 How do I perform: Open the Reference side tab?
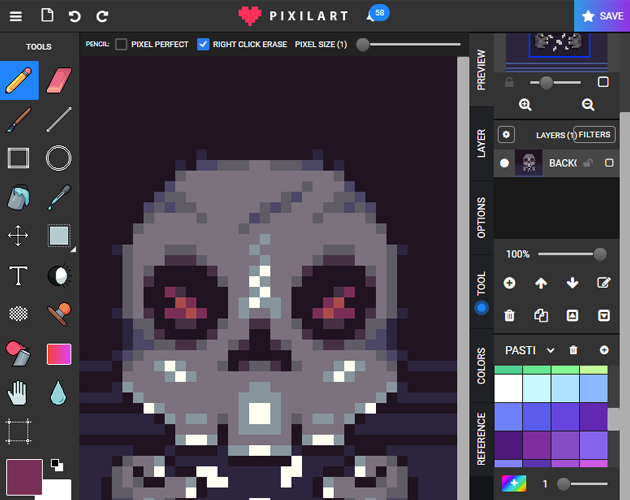(481, 438)
